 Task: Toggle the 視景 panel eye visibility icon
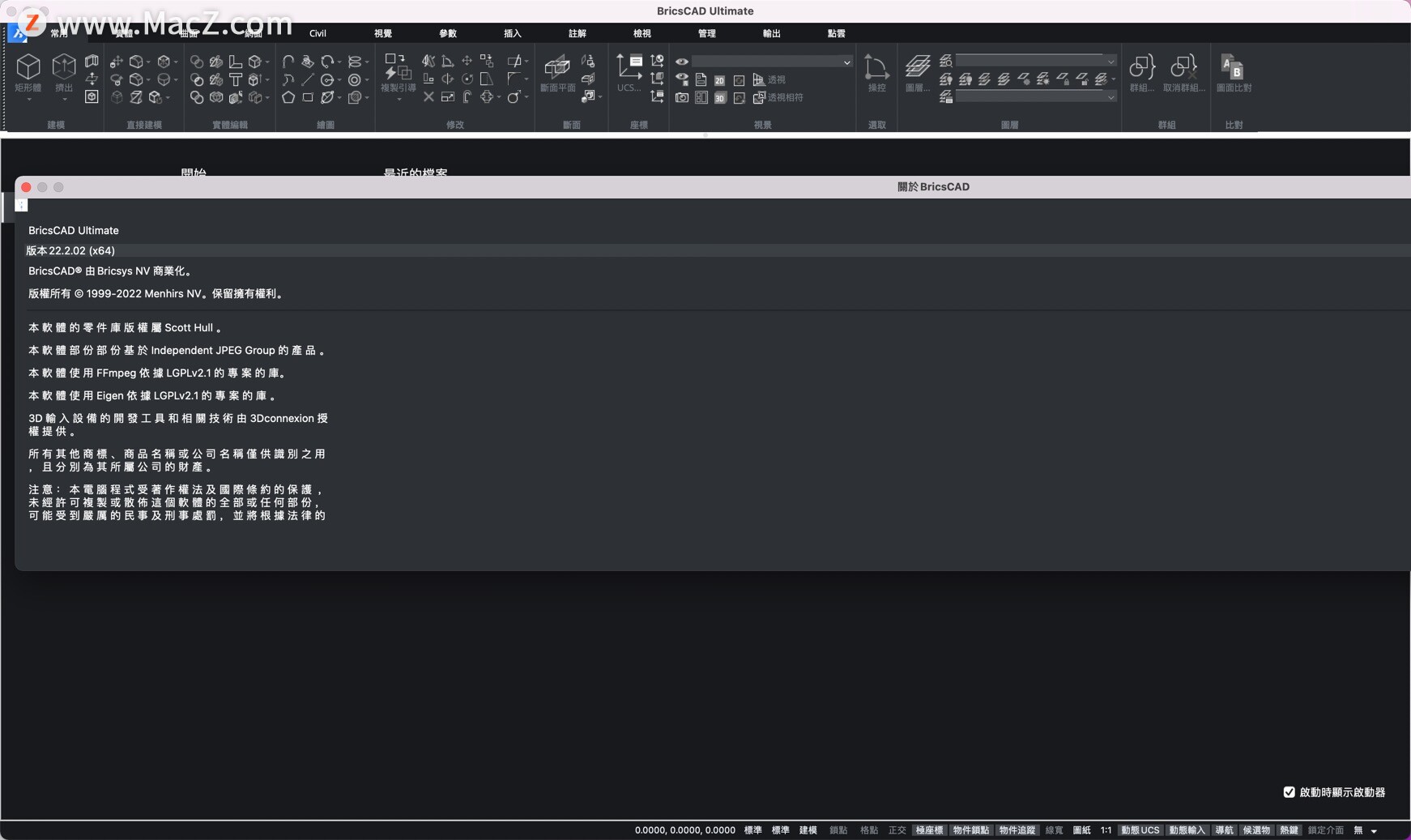(682, 62)
